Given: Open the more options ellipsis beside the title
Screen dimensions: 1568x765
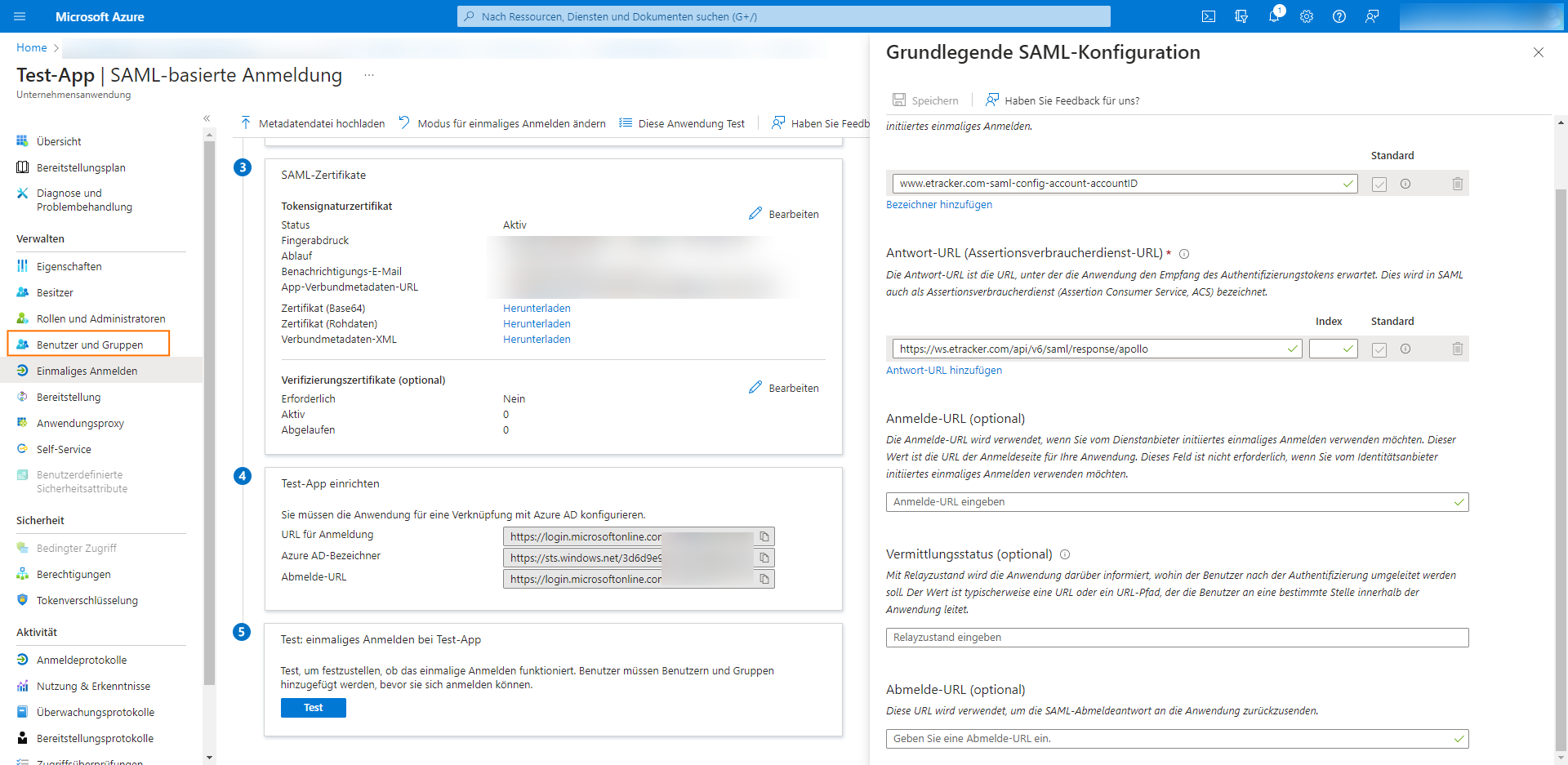Looking at the screenshot, I should pyautogui.click(x=369, y=75).
